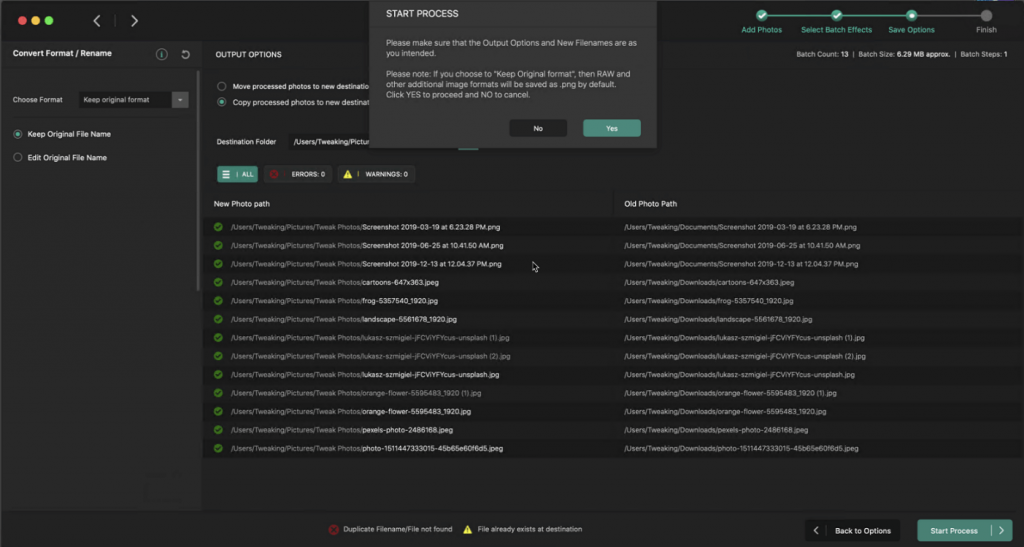Navigate back with the left arrow
This screenshot has height=547, width=1024.
point(97,21)
